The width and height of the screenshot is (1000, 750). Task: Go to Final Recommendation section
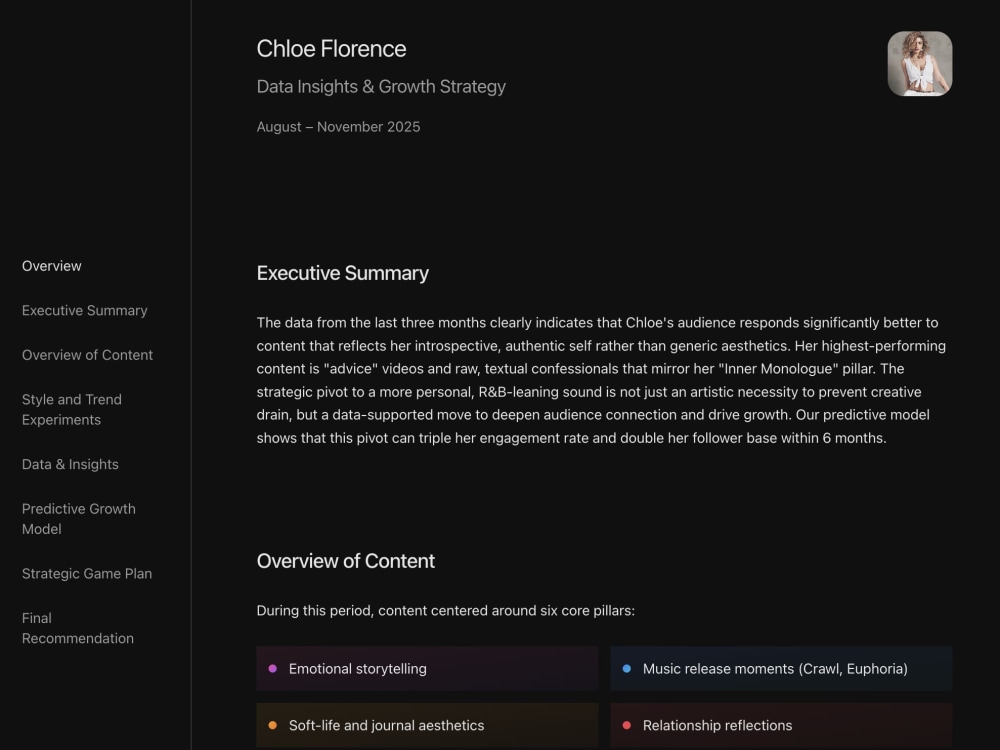point(78,628)
